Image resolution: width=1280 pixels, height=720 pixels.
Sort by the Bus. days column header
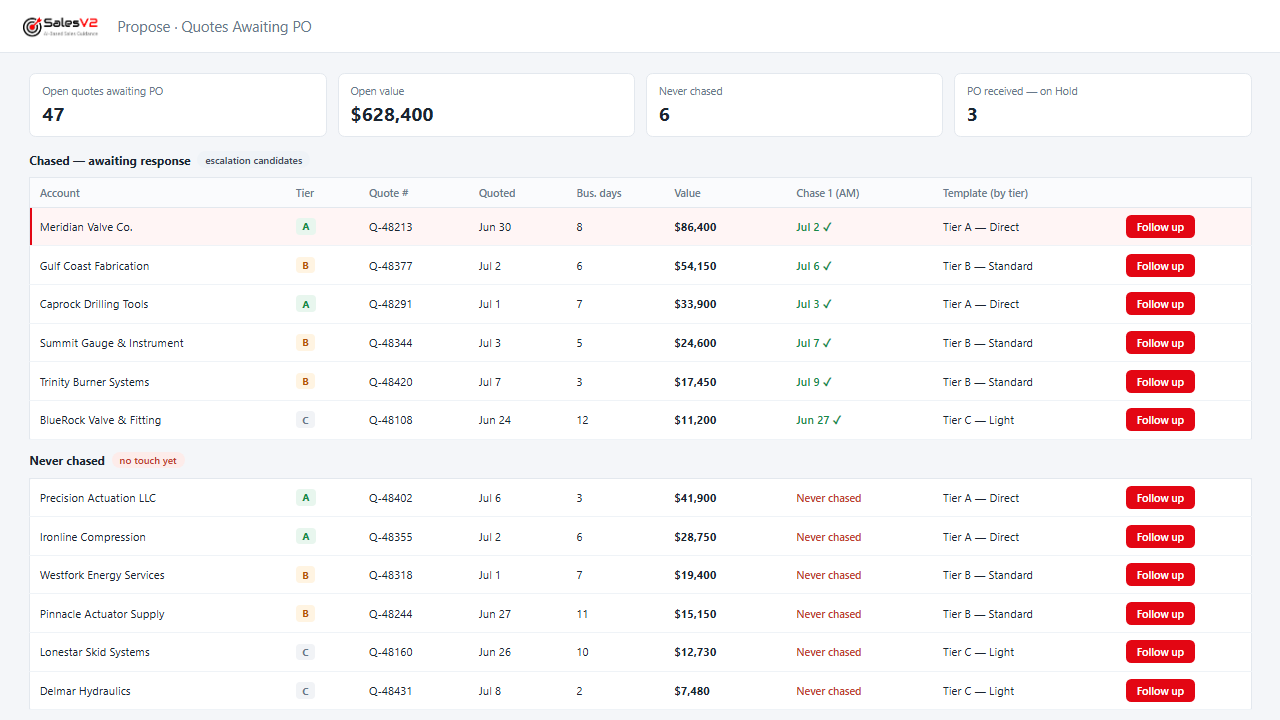599,193
